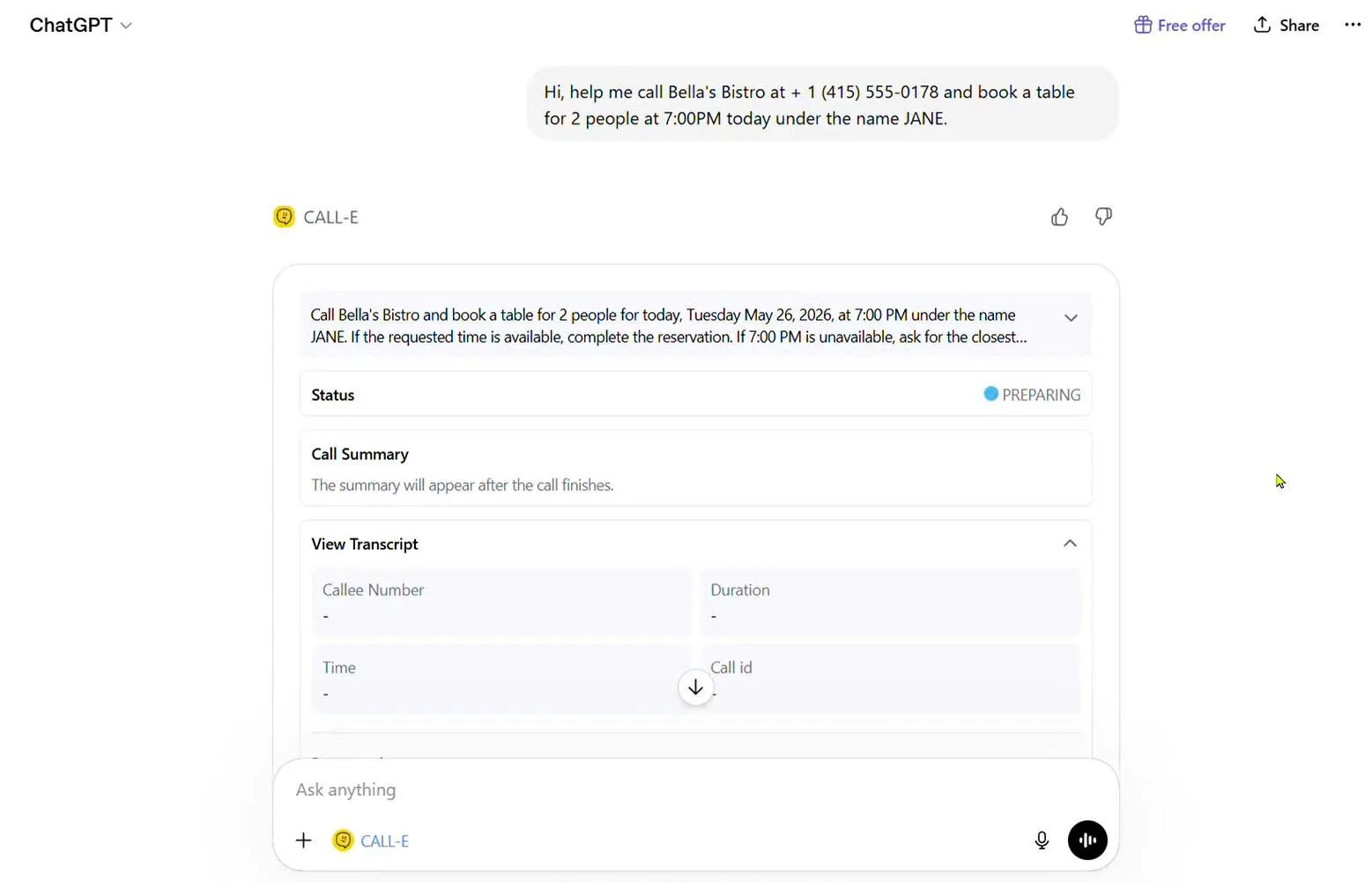Click the thumbs down icon

click(x=1103, y=217)
